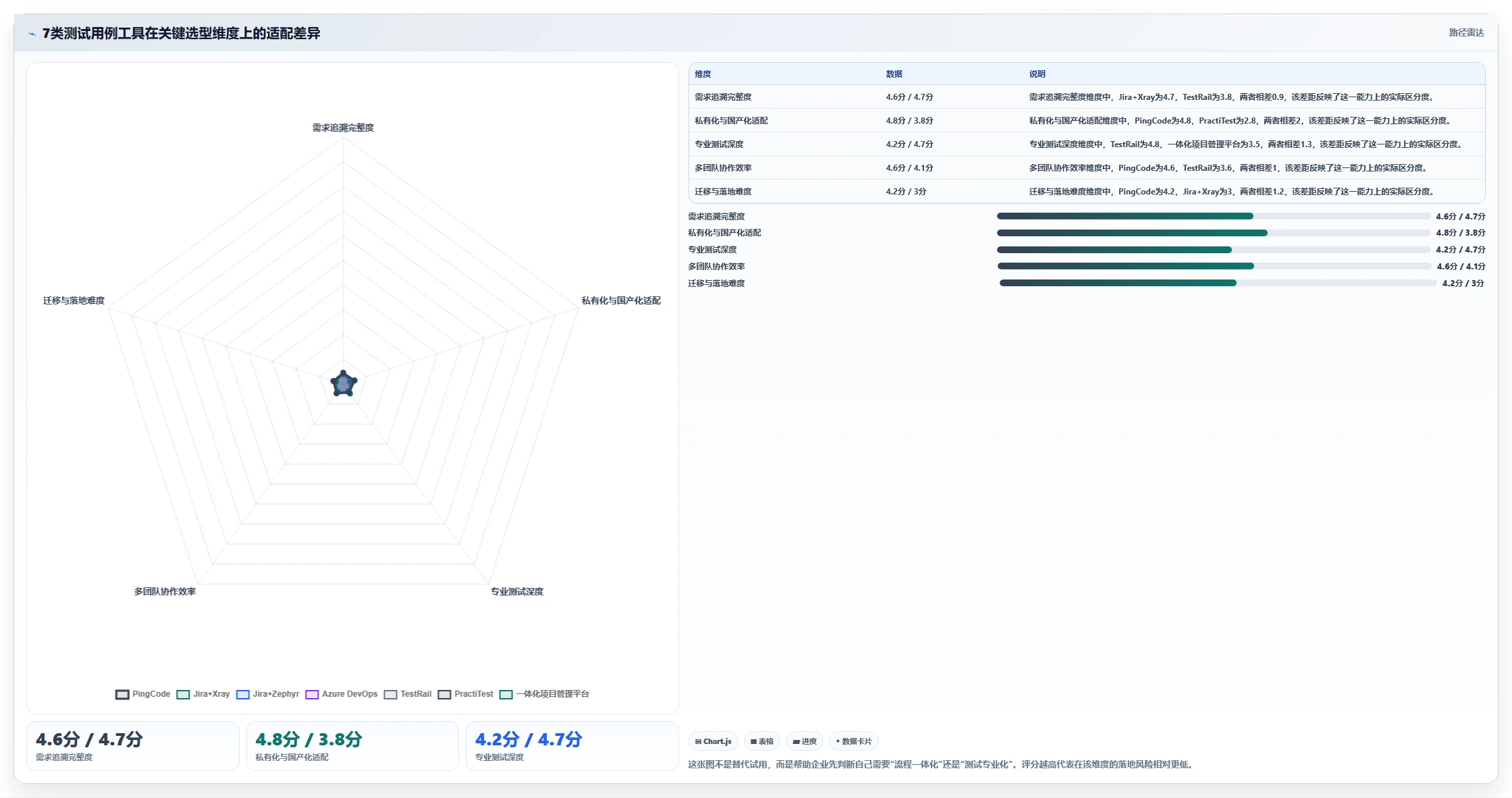
Task: Click the 路径雷达 label in header
Action: (x=1466, y=32)
